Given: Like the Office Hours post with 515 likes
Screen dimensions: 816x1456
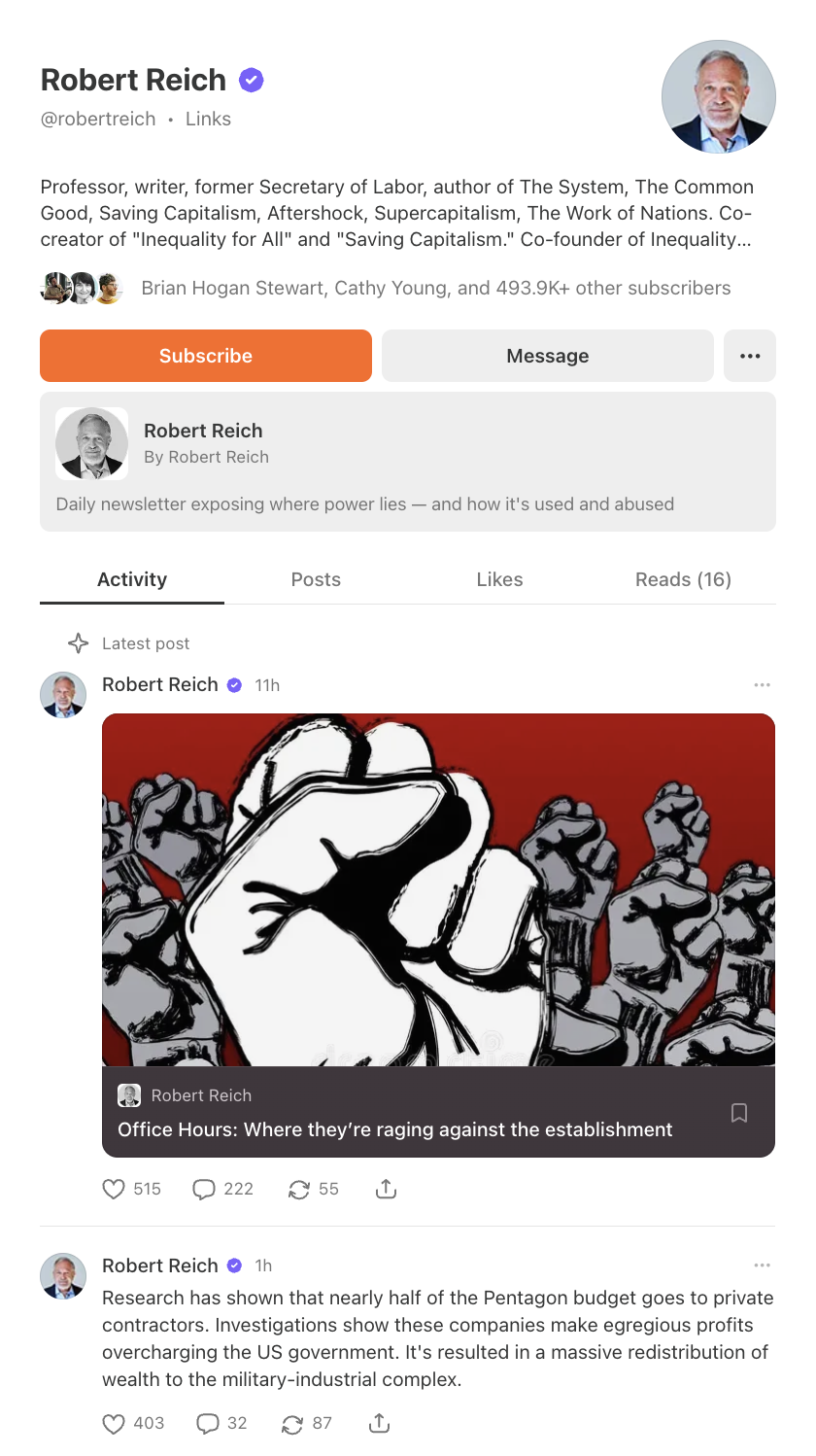Looking at the screenshot, I should coord(132,1189).
